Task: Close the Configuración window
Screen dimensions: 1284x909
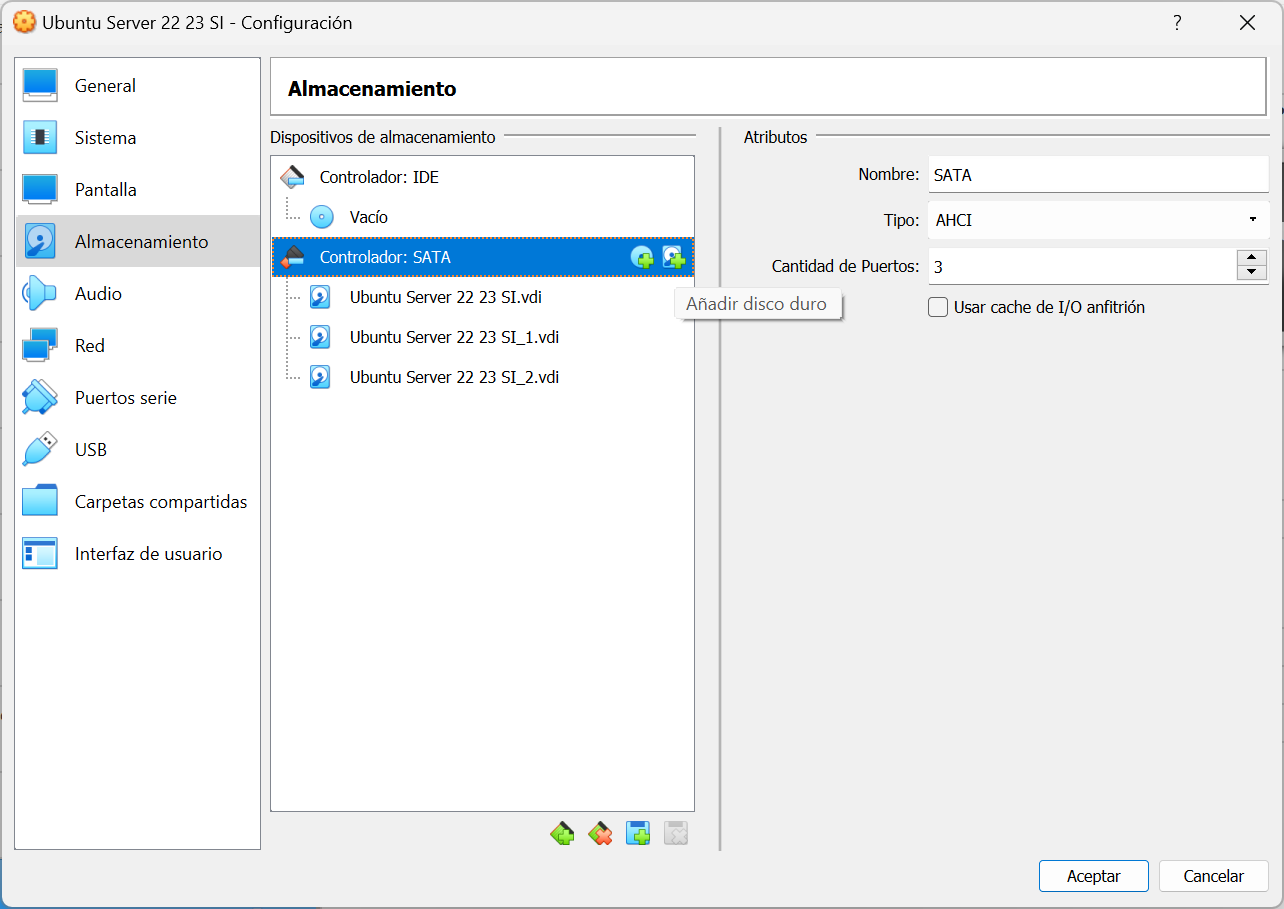Action: point(1247,22)
